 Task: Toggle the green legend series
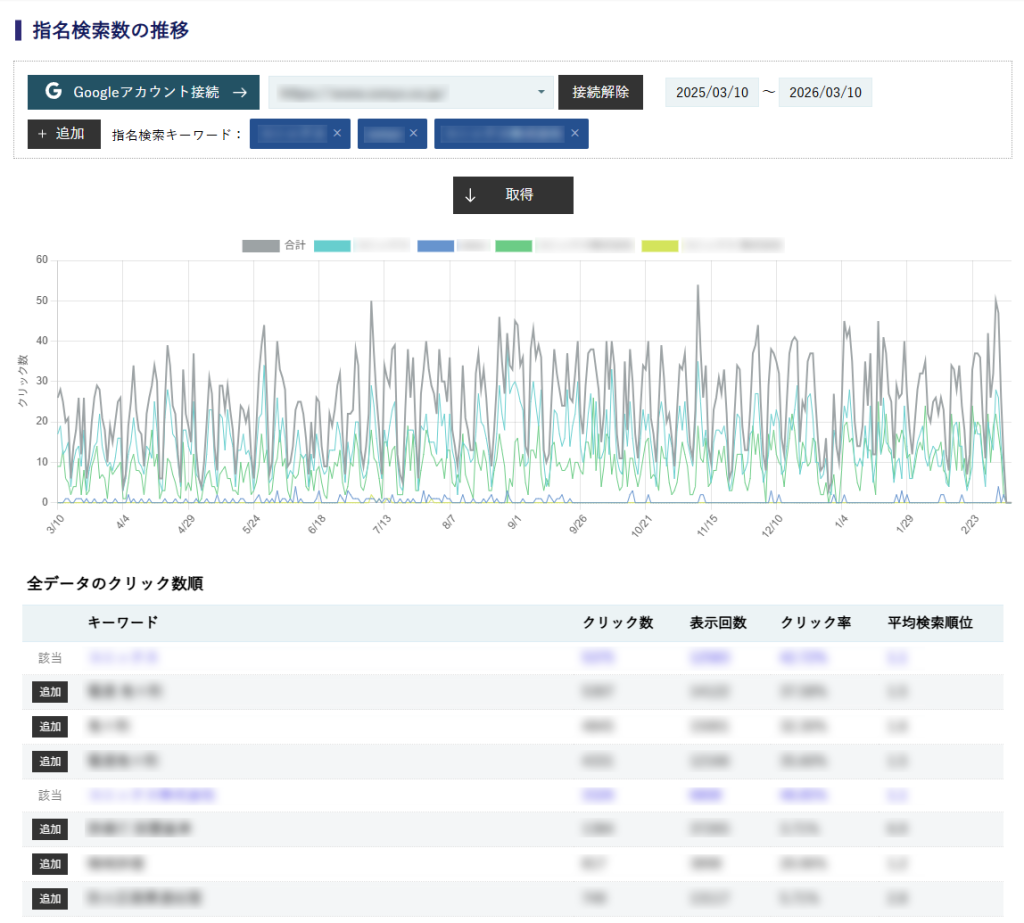click(514, 245)
